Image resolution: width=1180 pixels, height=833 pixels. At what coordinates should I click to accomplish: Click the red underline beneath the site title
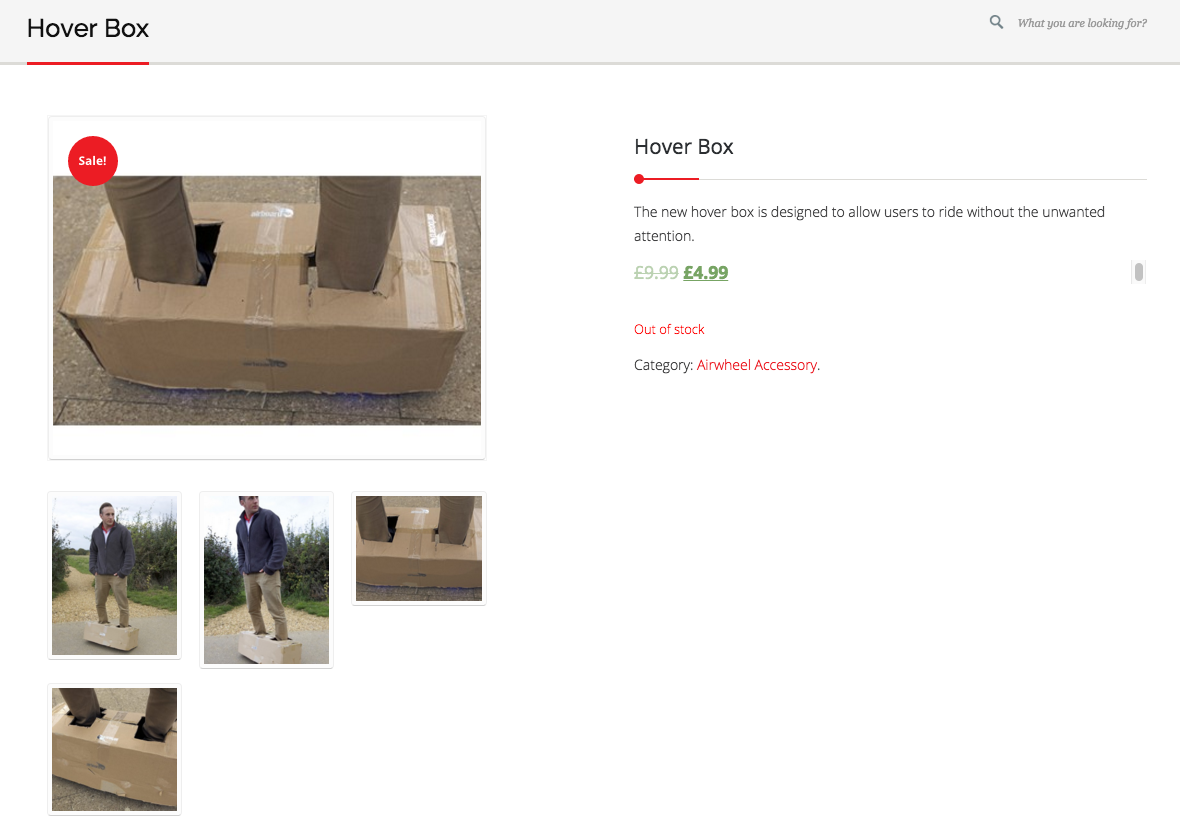(88, 63)
